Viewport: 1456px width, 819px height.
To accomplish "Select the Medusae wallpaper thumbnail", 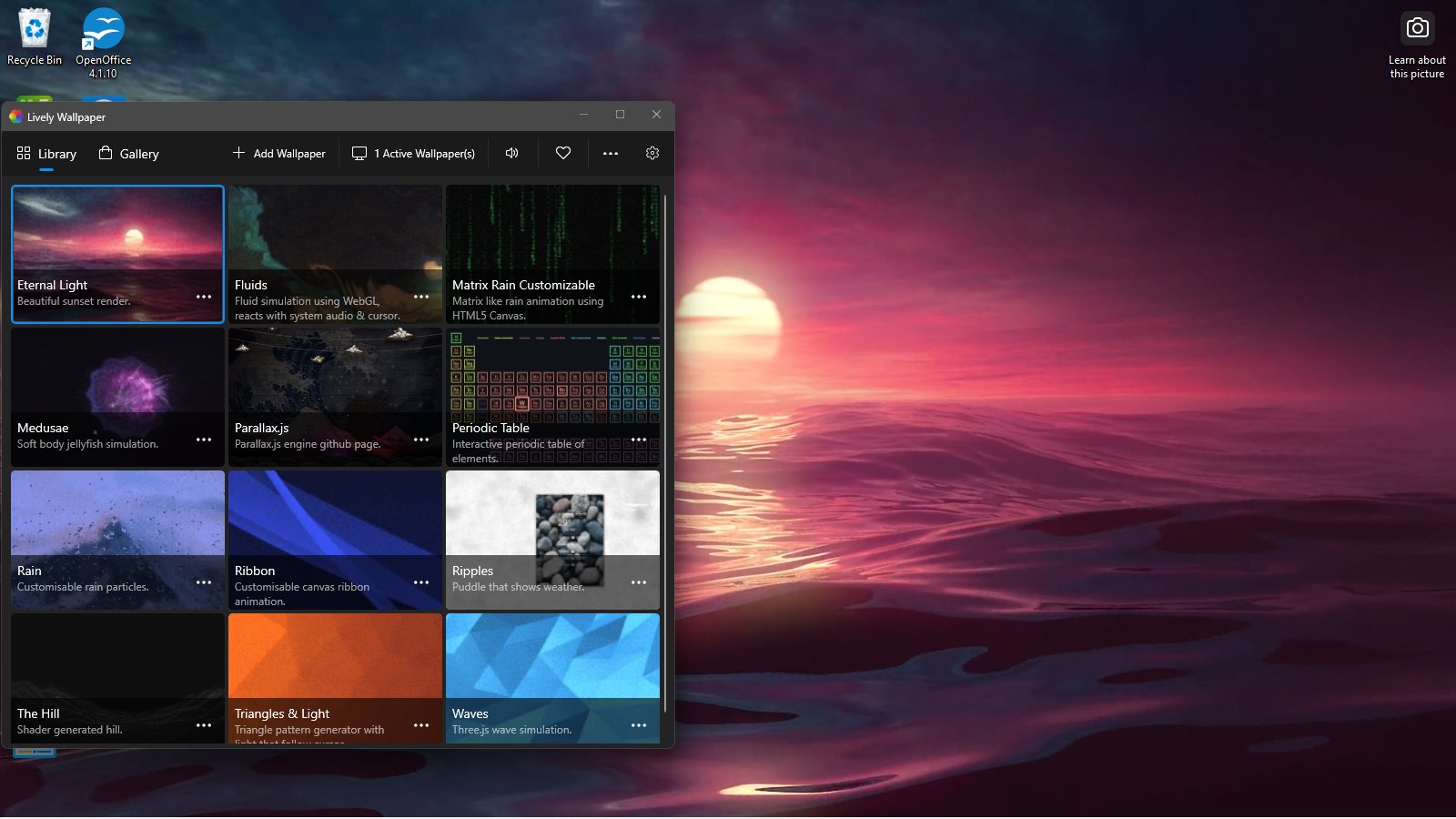I will point(117,382).
